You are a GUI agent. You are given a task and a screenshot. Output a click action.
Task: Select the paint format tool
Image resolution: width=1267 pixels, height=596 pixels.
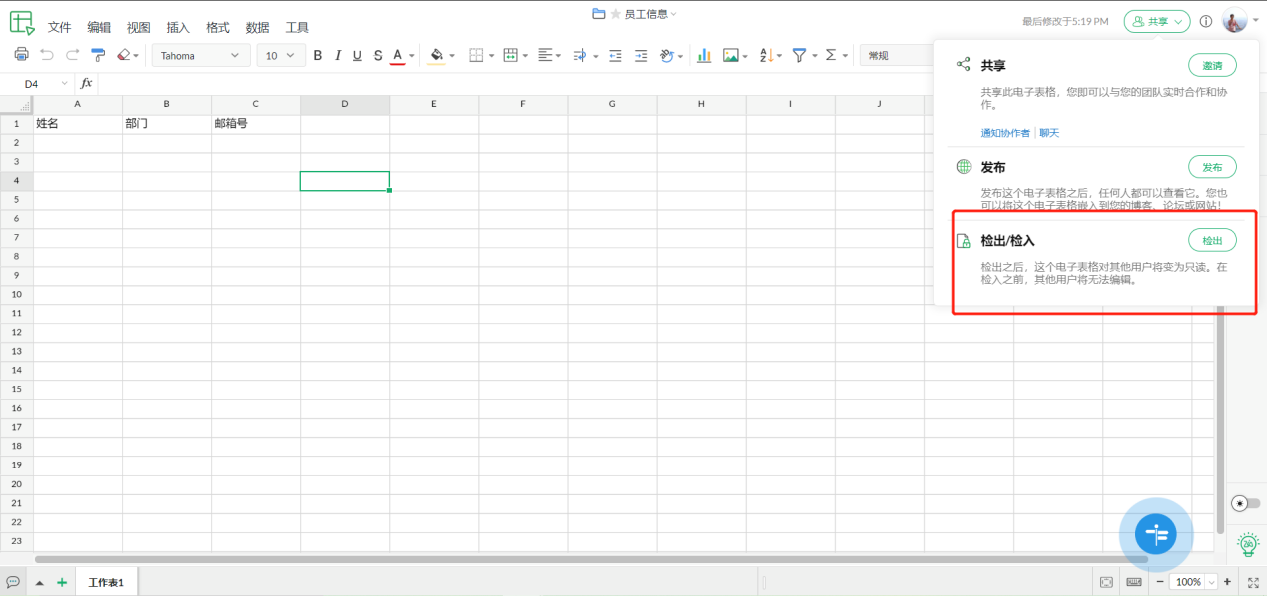click(98, 55)
